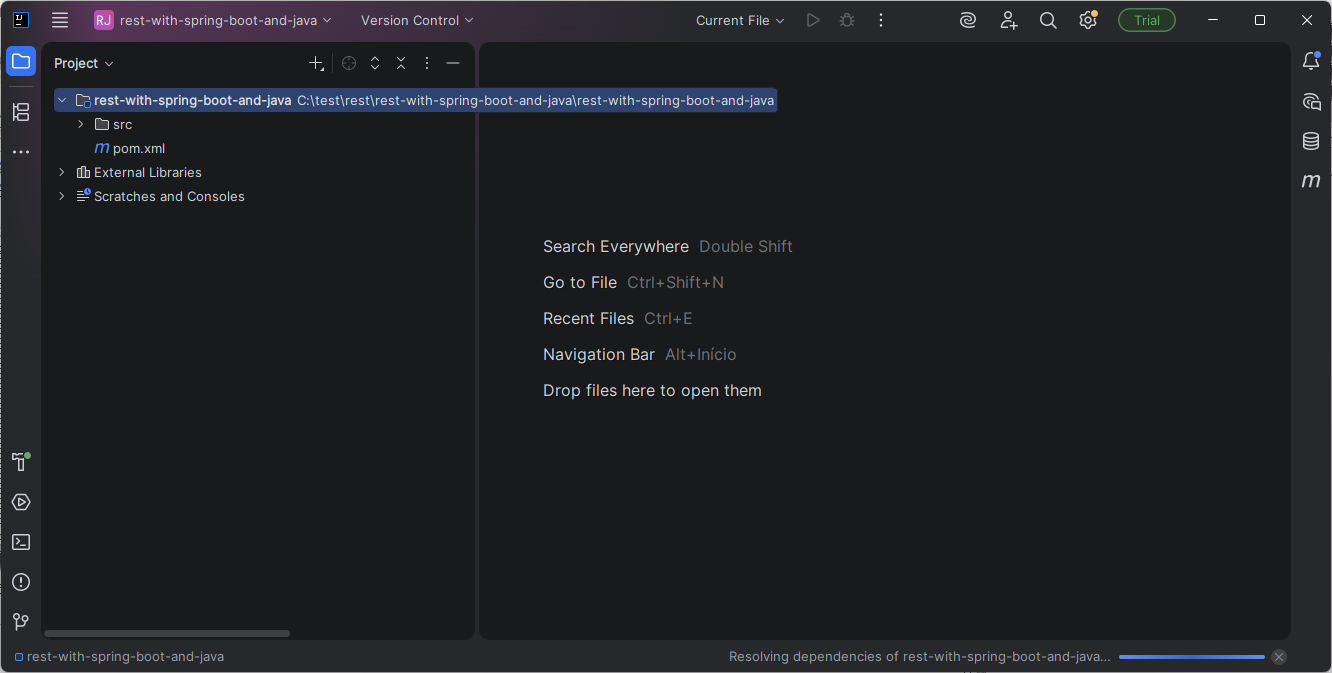Open the Maven tool window
The width and height of the screenshot is (1332, 673).
[1311, 181]
